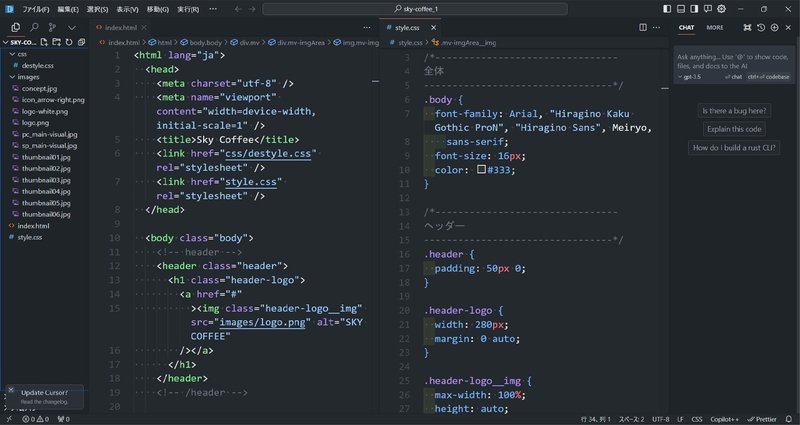The image size is (800, 425).
Task: Open the Source Control view icon
Action: (x=52, y=28)
